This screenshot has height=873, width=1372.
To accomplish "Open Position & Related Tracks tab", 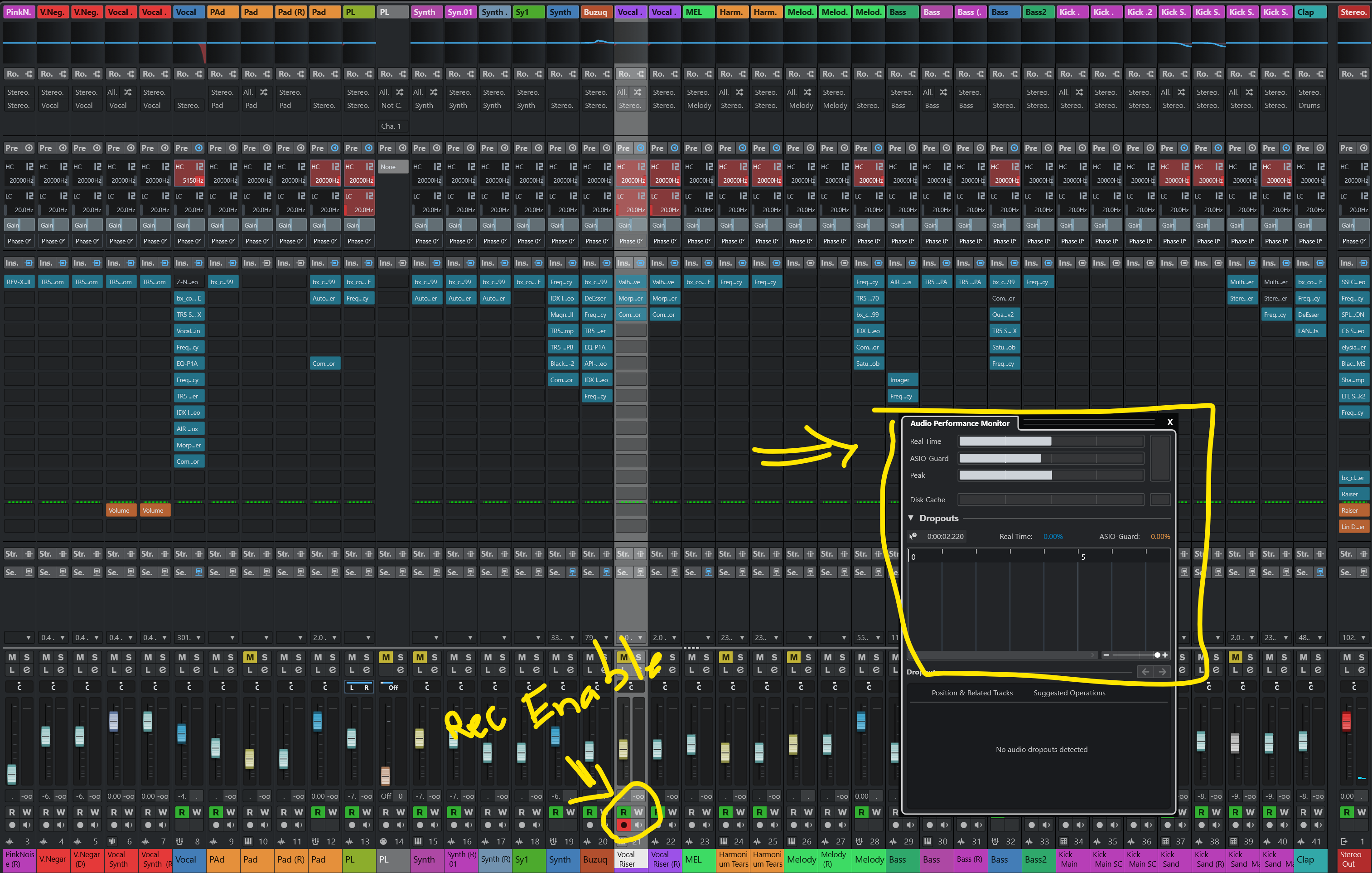I will (x=972, y=693).
